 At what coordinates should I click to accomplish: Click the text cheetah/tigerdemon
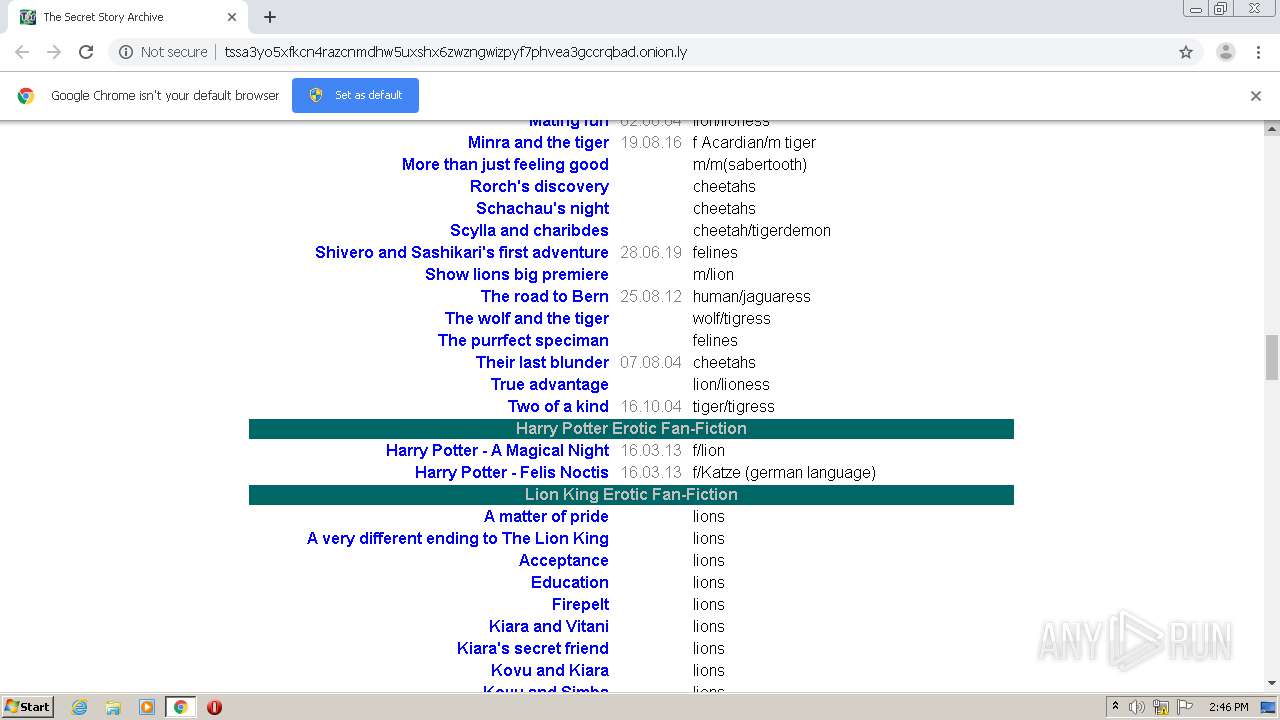pos(762,230)
